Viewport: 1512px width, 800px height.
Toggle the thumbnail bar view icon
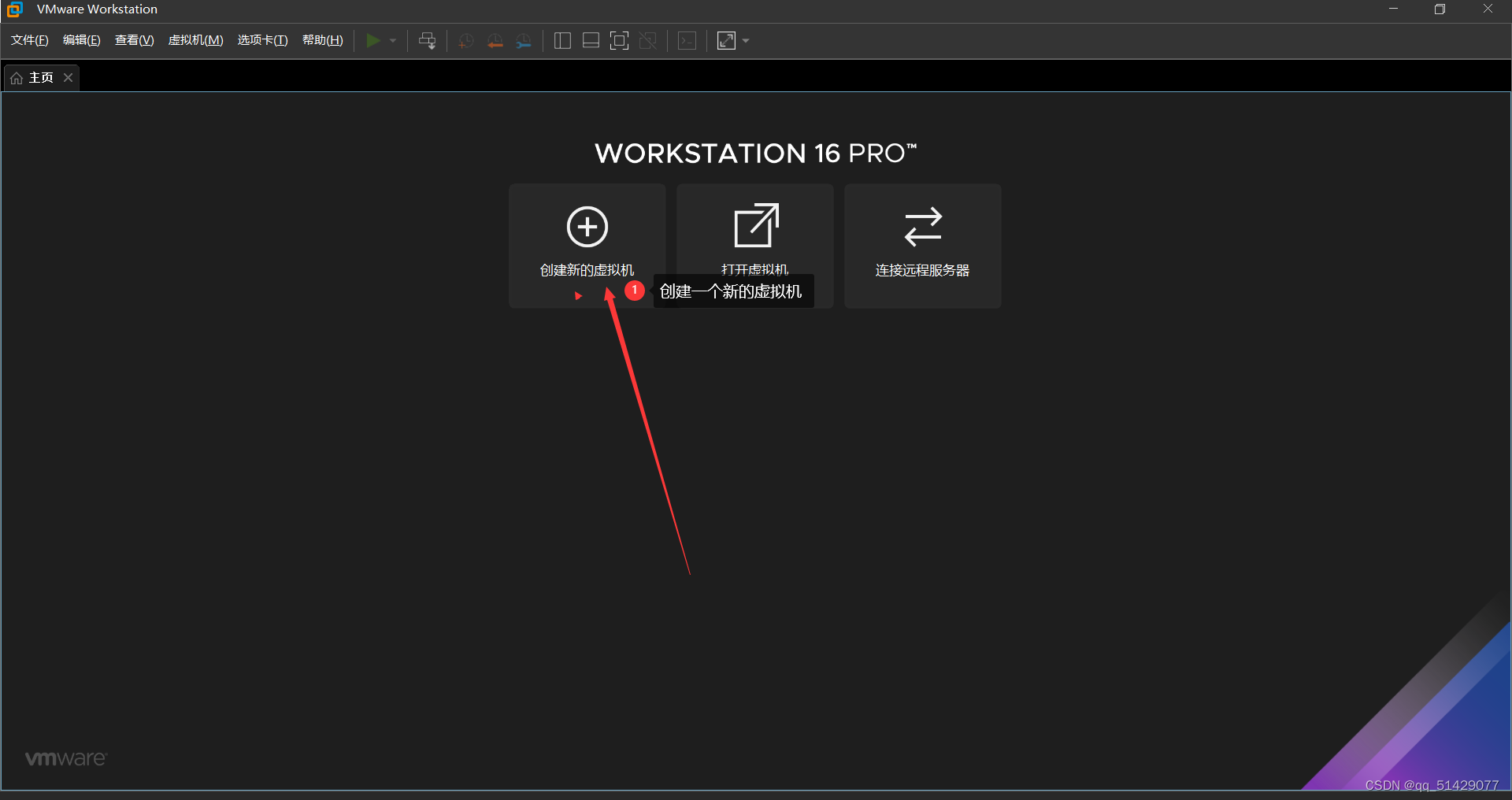591,41
